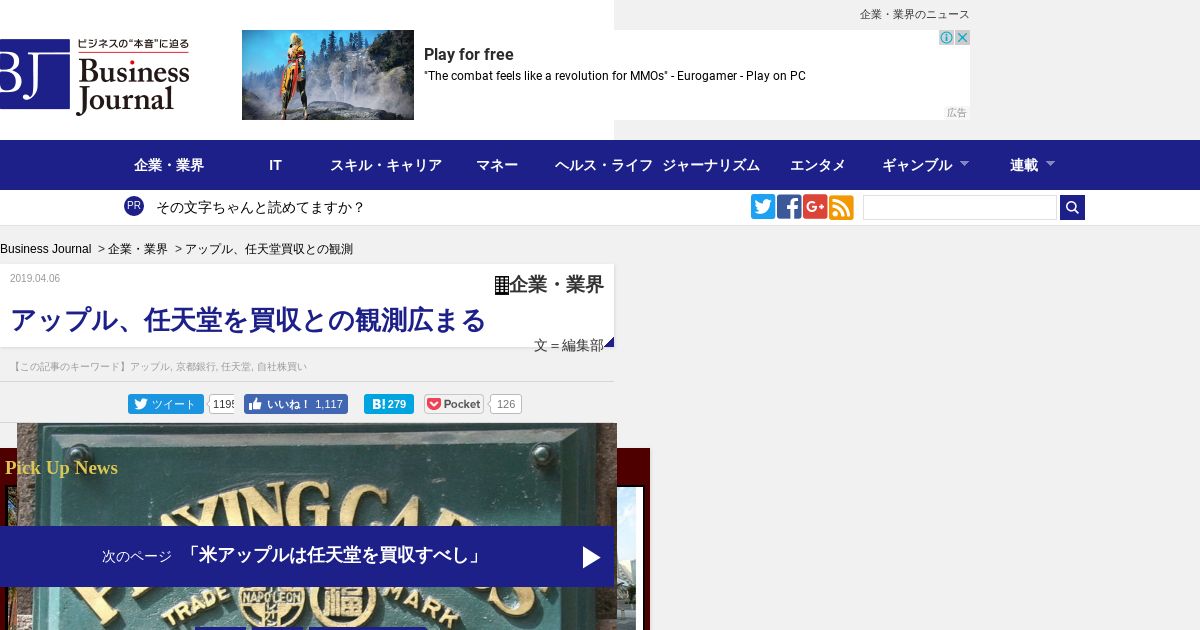Click the Hatena B! 279 bookmark button
This screenshot has width=1200, height=630.
(389, 404)
